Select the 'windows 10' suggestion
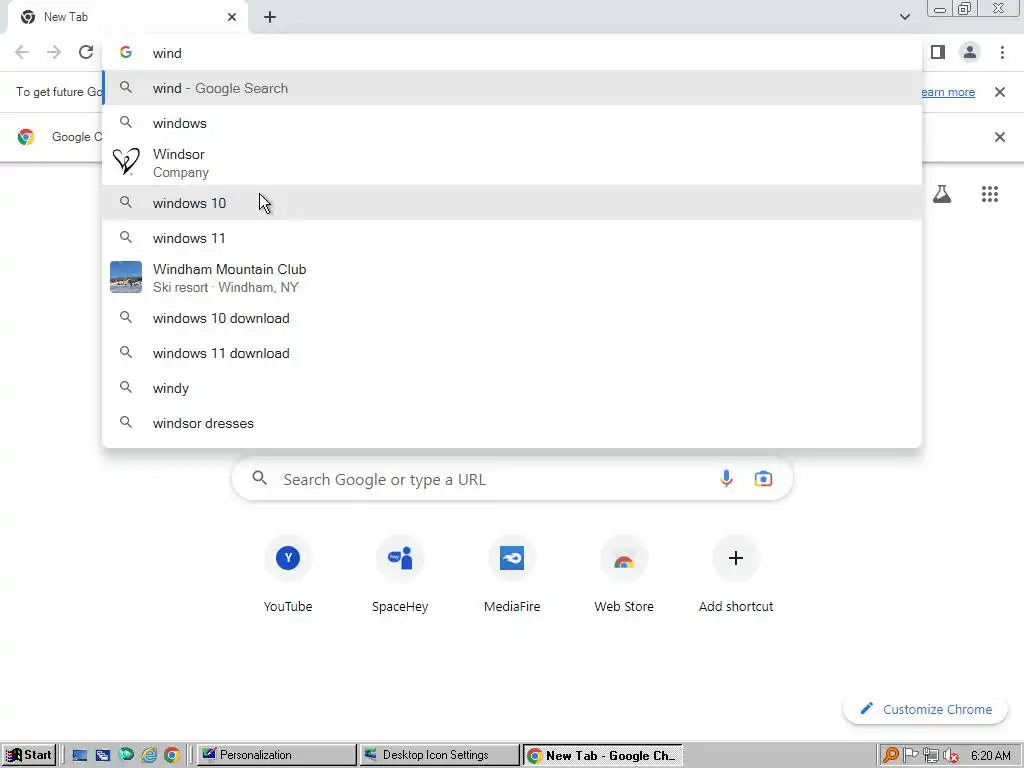The width and height of the screenshot is (1024, 768). [512, 202]
